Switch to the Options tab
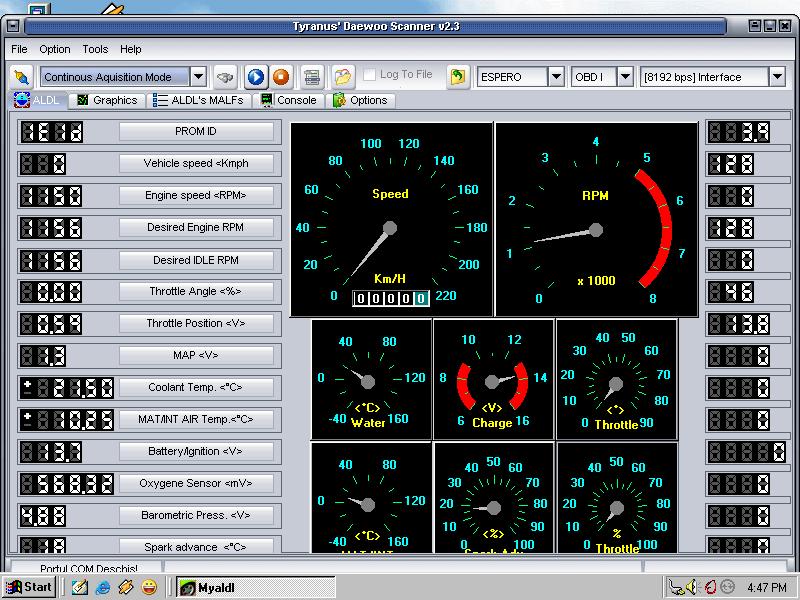 click(x=360, y=100)
